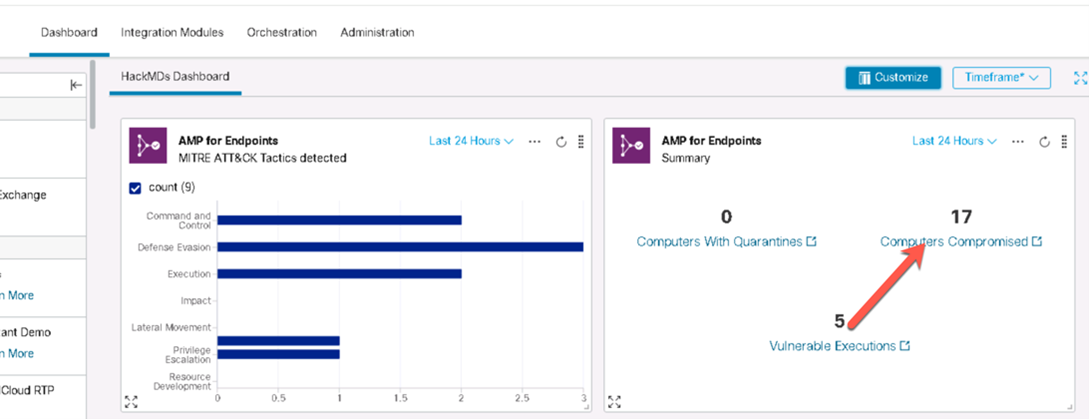
Task: Refresh the MITRE ATT&CK Tactics tile
Action: [561, 142]
